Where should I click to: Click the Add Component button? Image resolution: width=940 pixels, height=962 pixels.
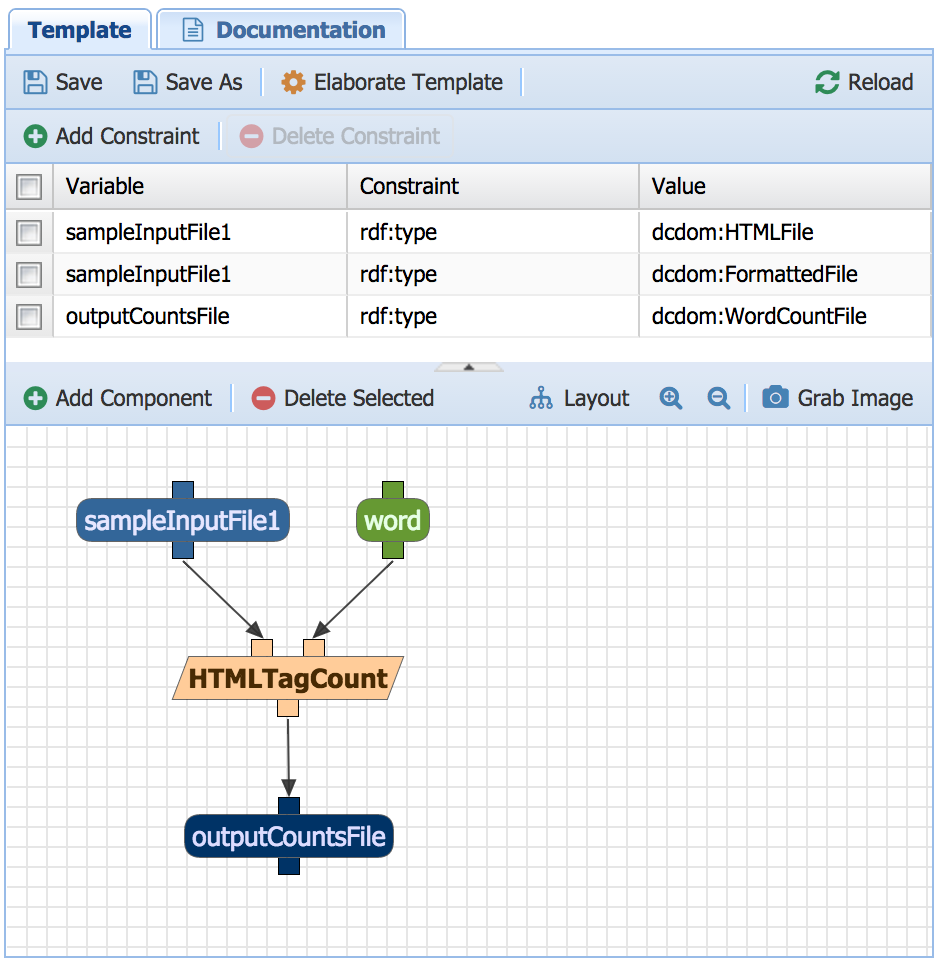point(119,398)
